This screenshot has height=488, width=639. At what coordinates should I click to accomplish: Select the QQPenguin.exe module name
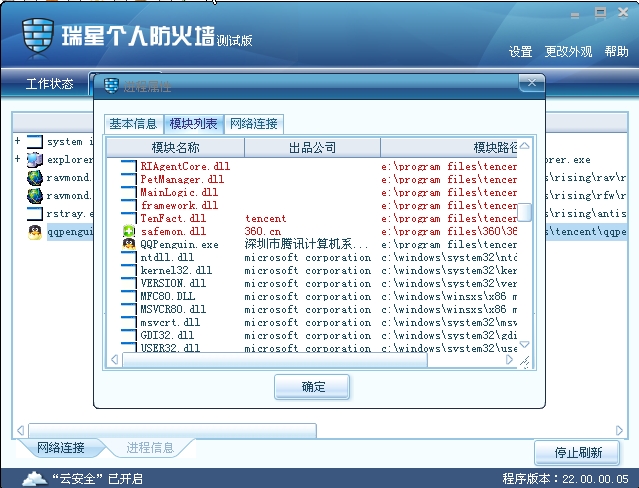179,245
